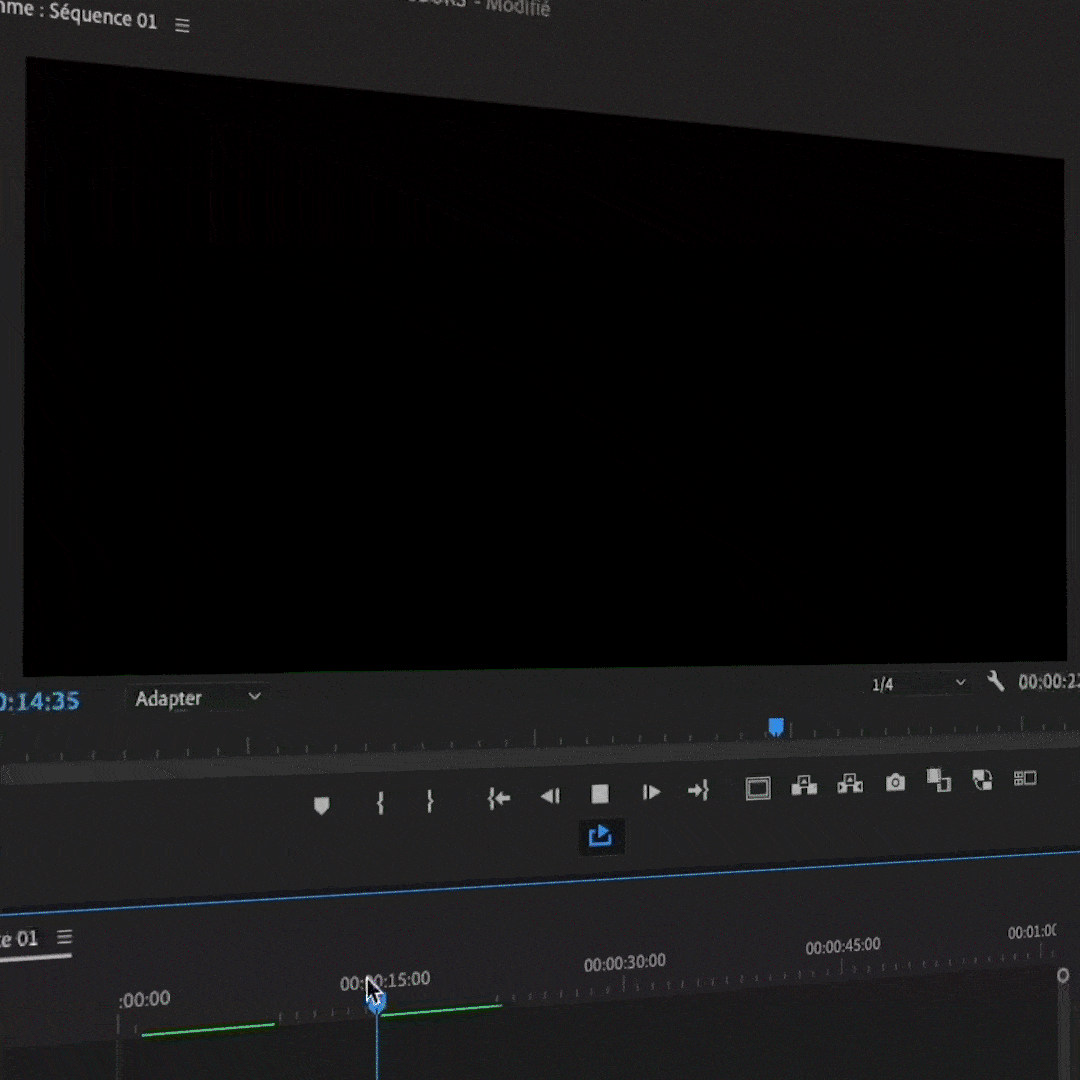Screen dimensions: 1080x1080
Task: Open the wrench settings menu
Action: [x=995, y=681]
